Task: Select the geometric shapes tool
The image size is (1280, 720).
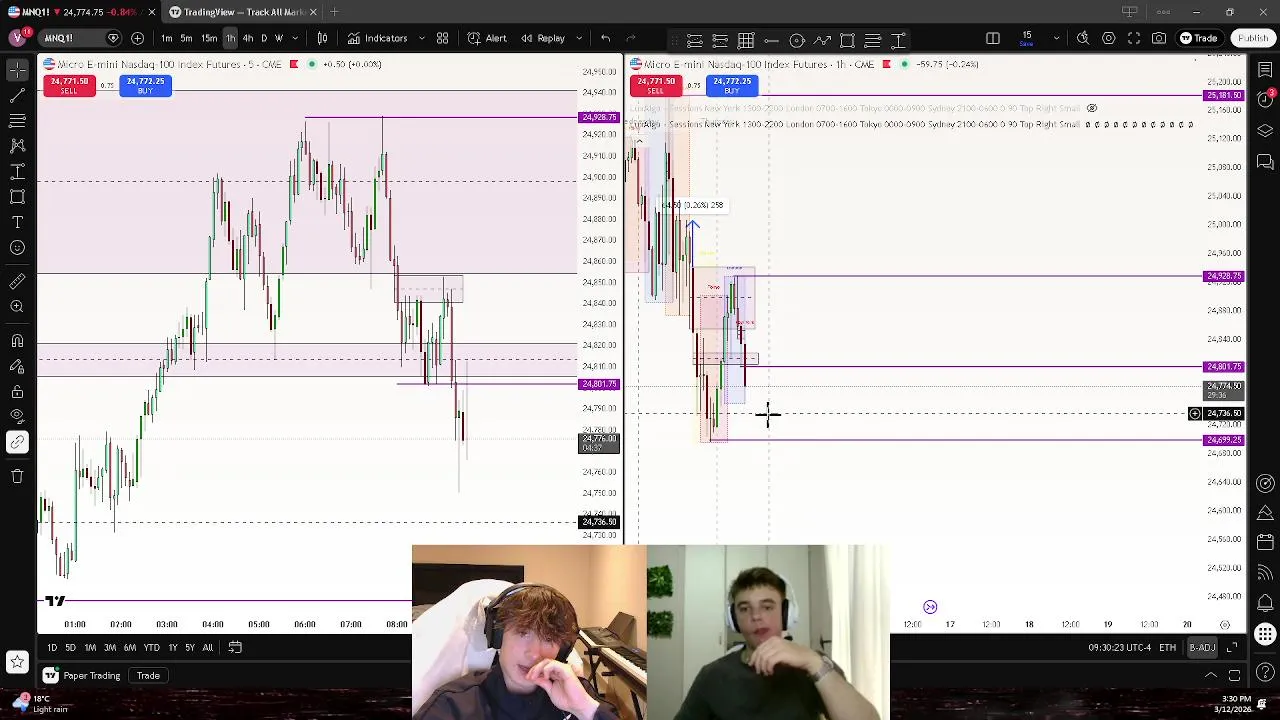Action: click(x=17, y=197)
